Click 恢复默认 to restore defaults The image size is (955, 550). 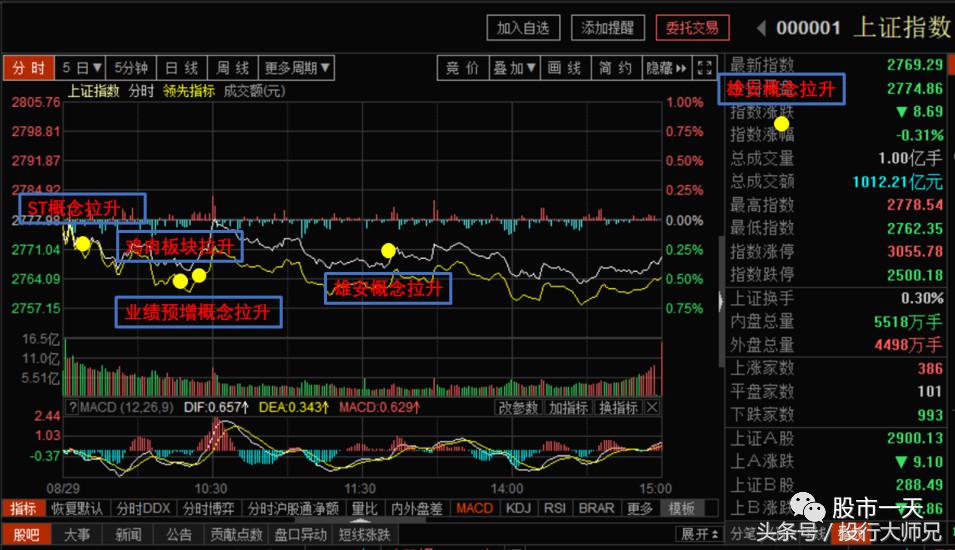[x=77, y=508]
